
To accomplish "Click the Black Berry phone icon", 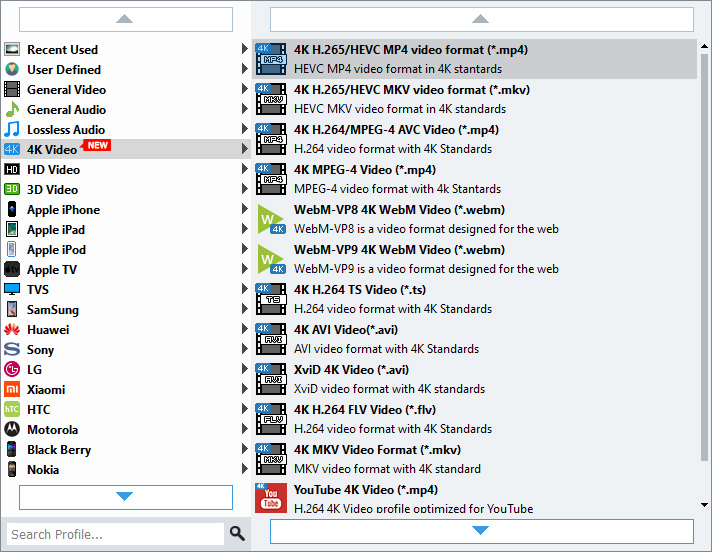I will [12, 449].
